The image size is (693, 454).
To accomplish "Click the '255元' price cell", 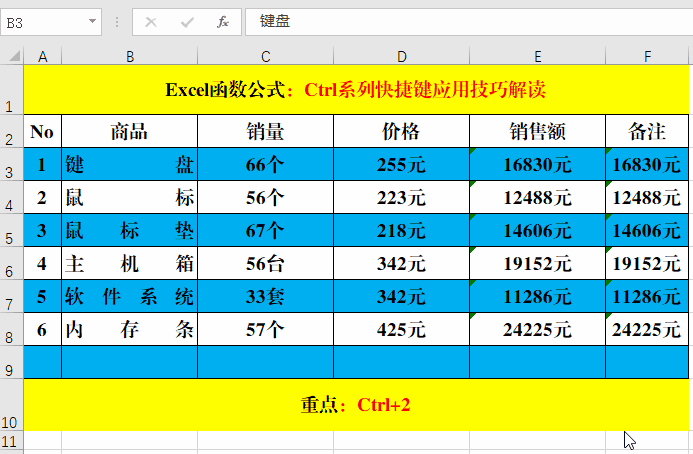I will [x=401, y=164].
